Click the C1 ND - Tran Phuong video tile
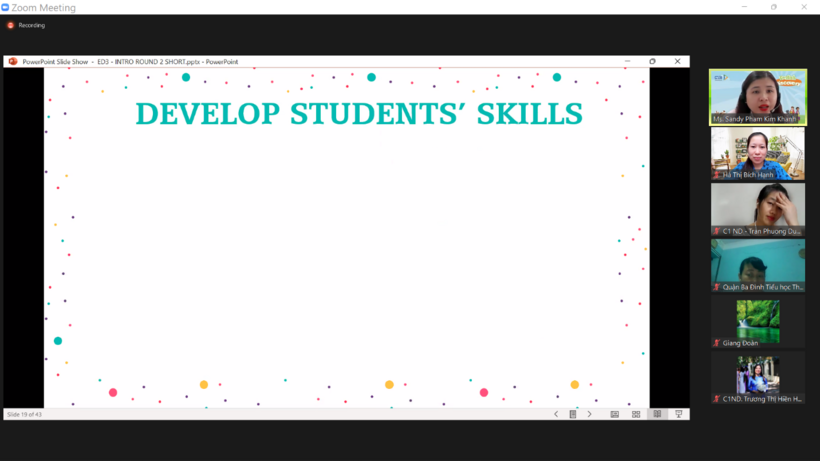This screenshot has width=820, height=461. (x=757, y=209)
